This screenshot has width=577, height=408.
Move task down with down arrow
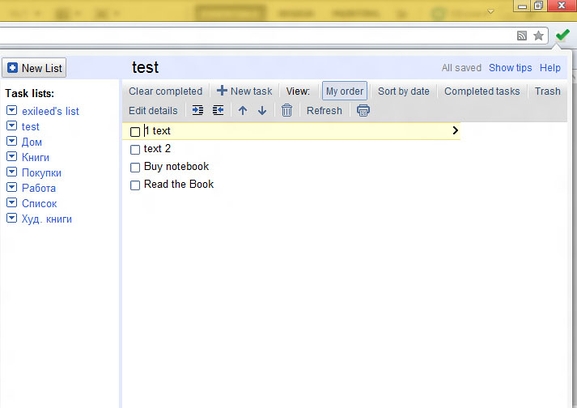point(262,110)
